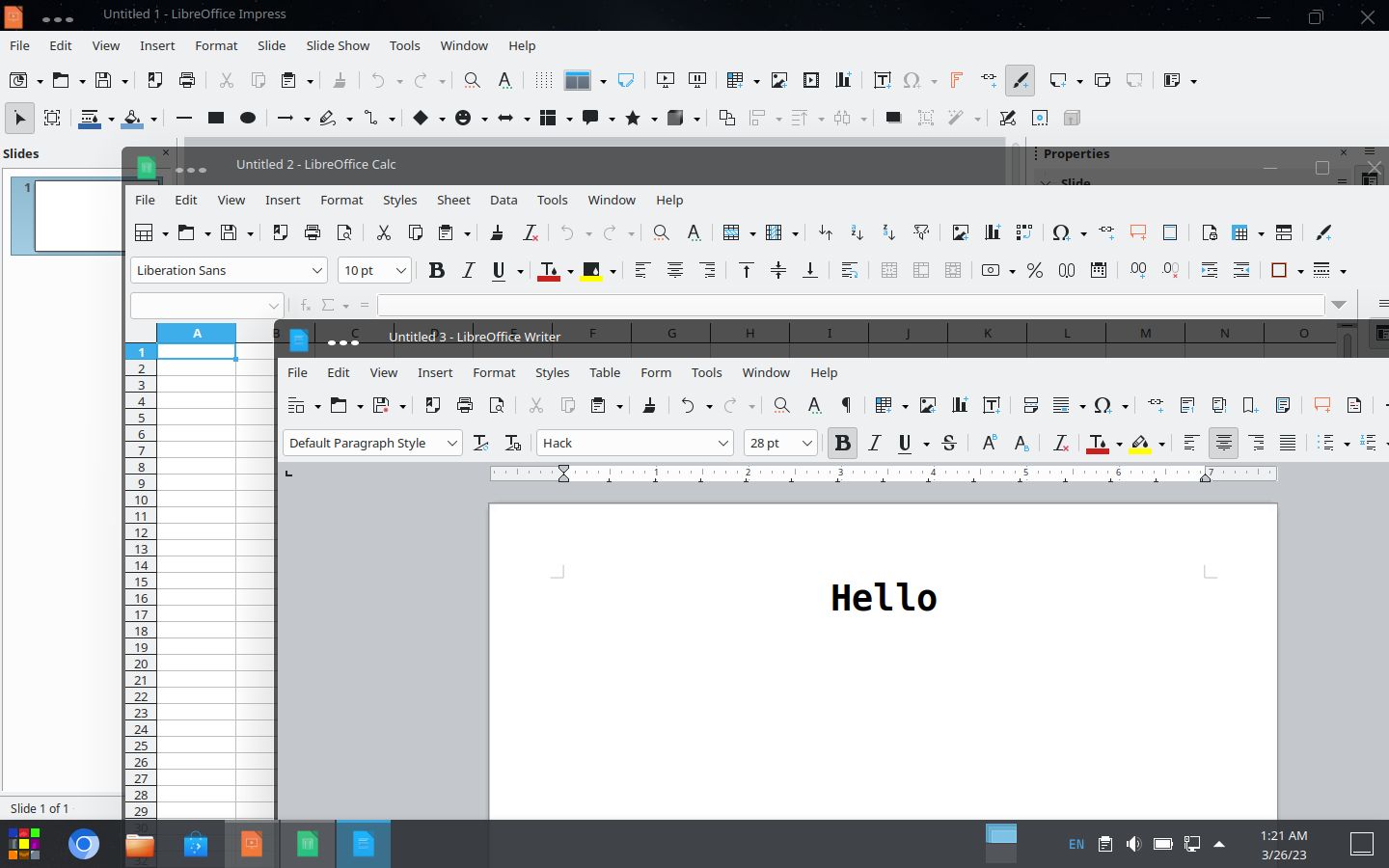
Task: Open Calc font size 10 pt dropdown
Action: click(x=401, y=270)
